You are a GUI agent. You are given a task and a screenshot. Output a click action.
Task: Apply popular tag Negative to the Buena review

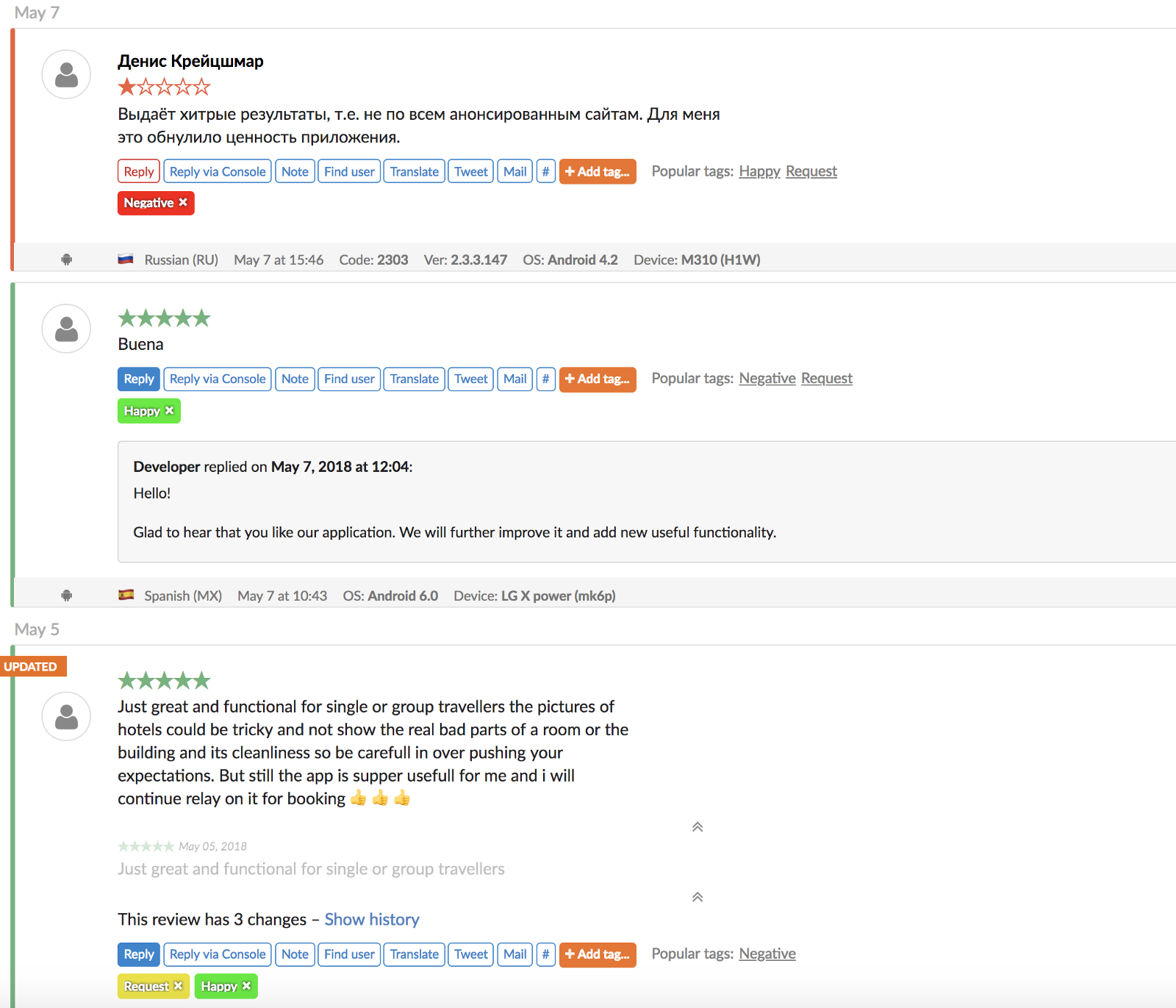click(x=767, y=379)
